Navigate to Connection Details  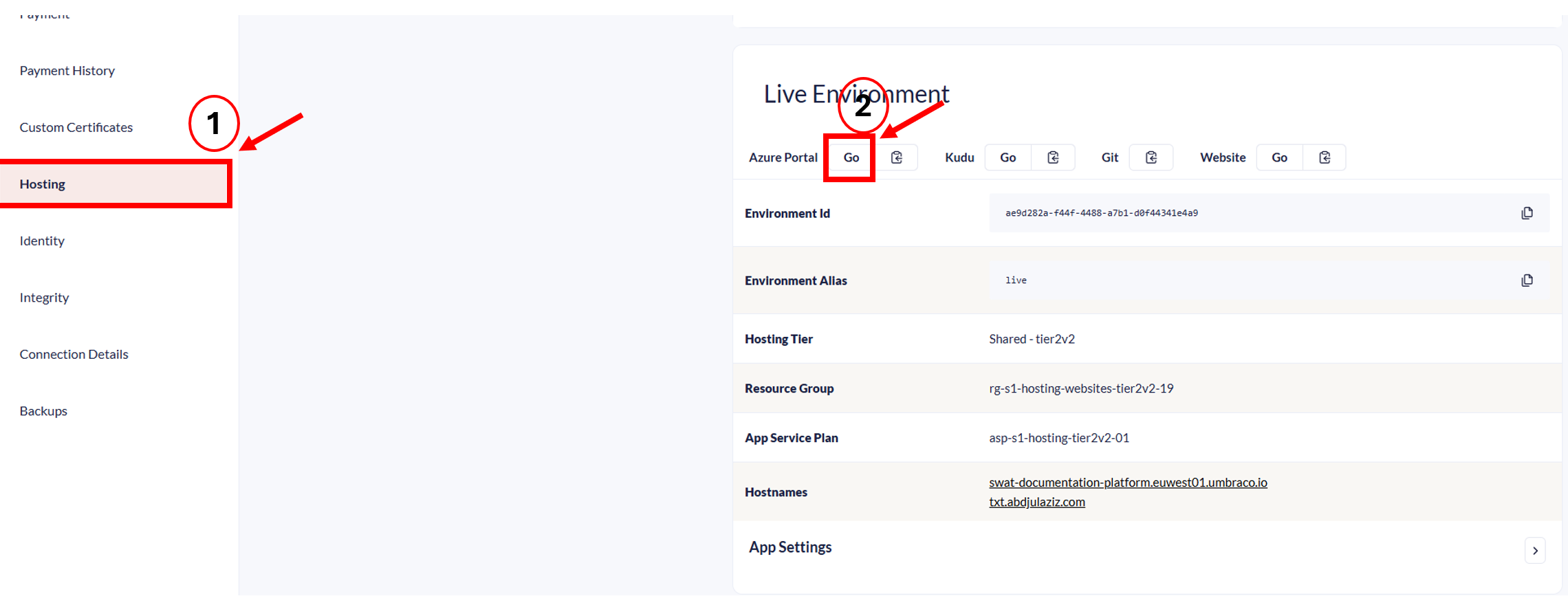74,354
